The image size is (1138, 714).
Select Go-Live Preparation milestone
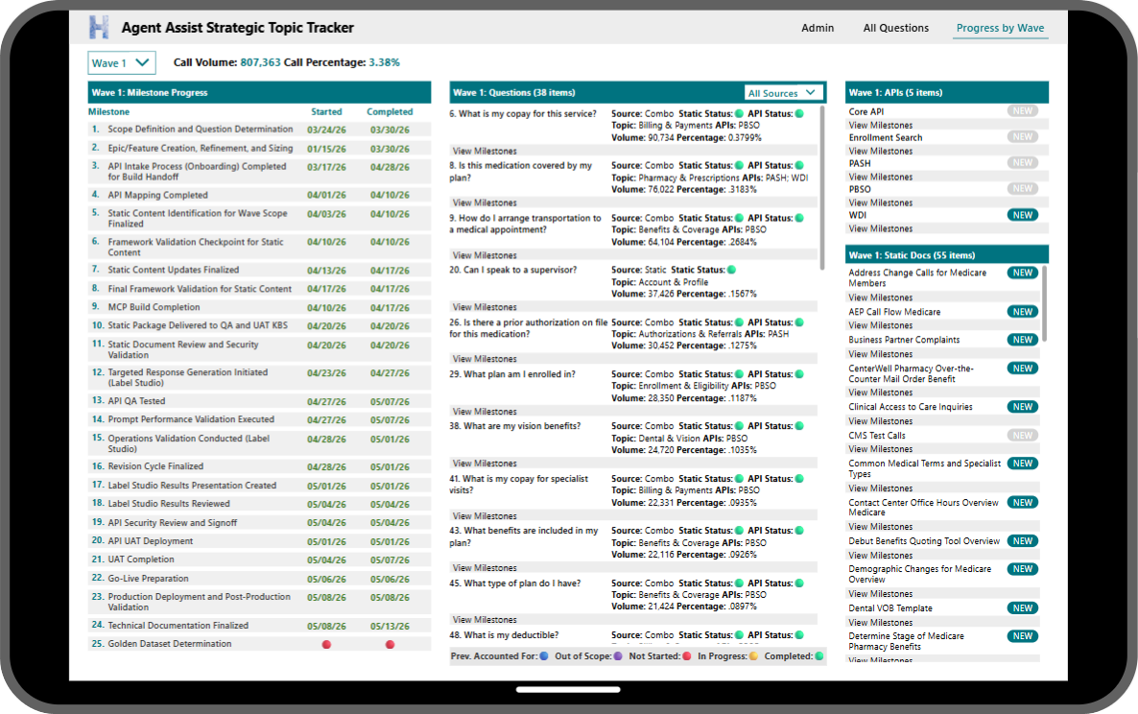[259, 579]
